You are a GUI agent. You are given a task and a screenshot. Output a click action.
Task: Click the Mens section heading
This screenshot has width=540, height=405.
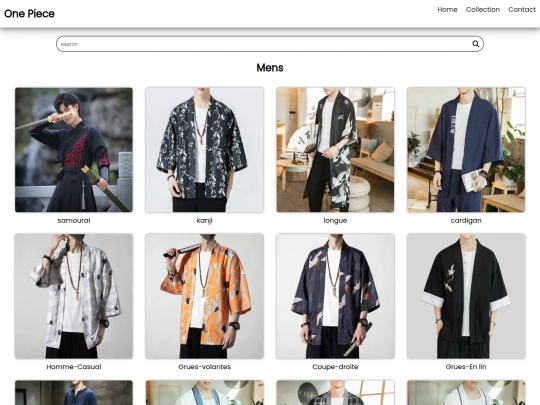[x=270, y=68]
